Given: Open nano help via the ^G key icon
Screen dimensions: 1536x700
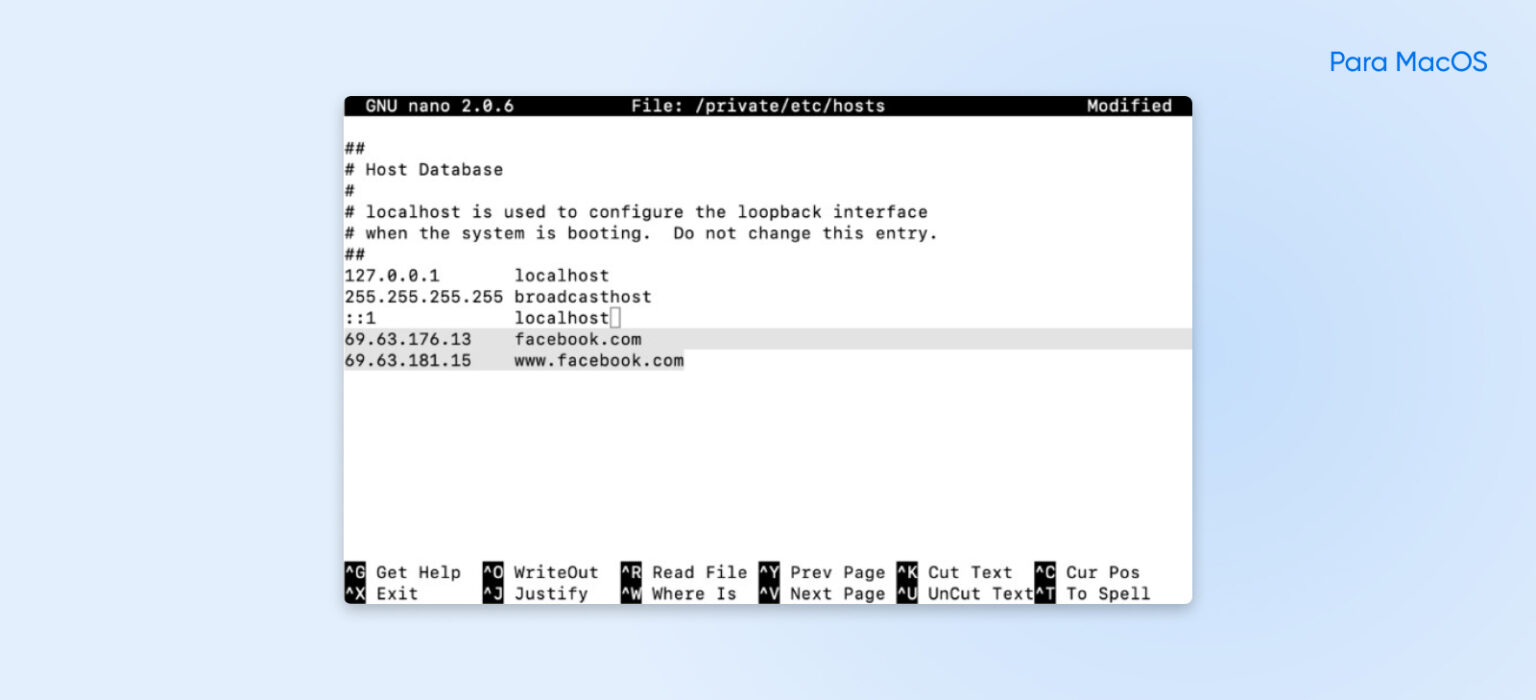Looking at the screenshot, I should 355,572.
